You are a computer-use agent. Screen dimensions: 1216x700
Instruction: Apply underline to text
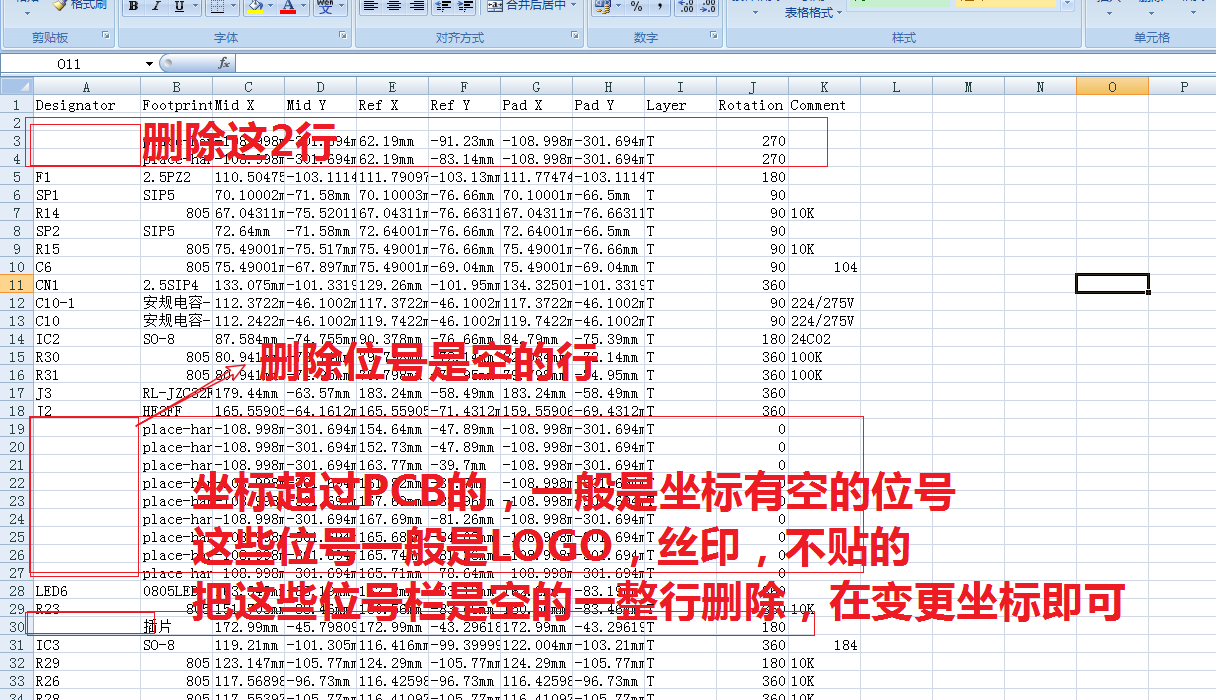pyautogui.click(x=179, y=6)
